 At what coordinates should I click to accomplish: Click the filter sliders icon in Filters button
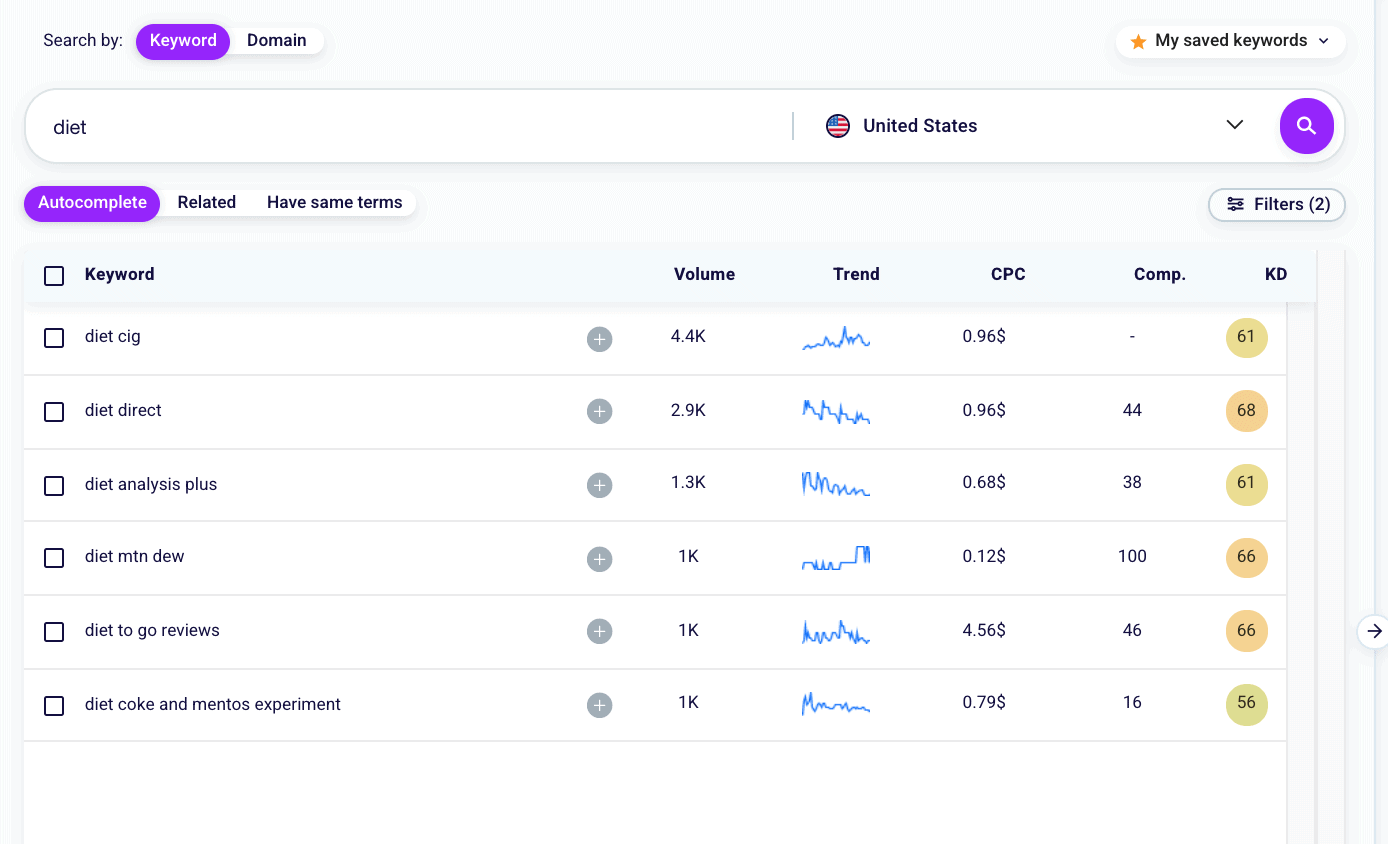[1235, 204]
